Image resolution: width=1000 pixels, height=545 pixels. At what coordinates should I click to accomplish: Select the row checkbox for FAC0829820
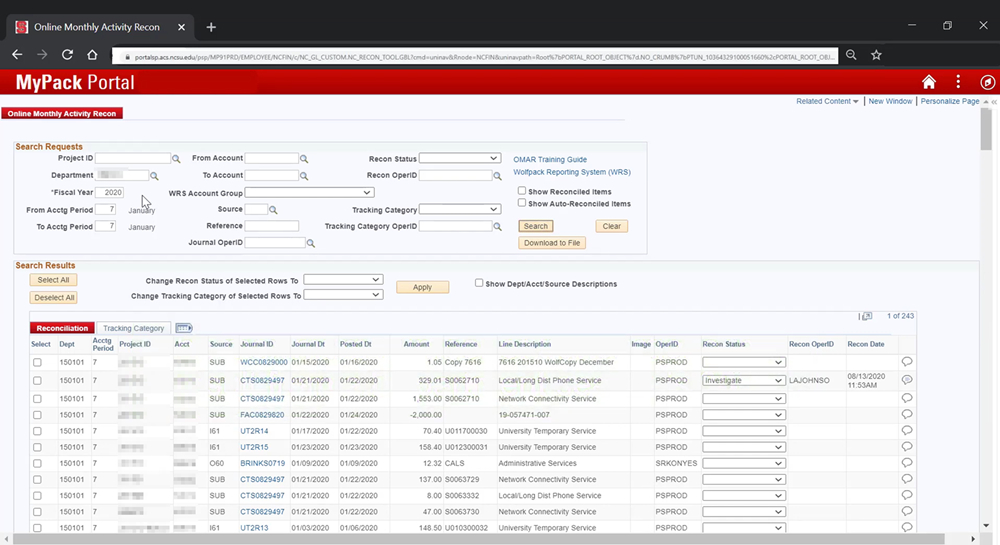37,415
